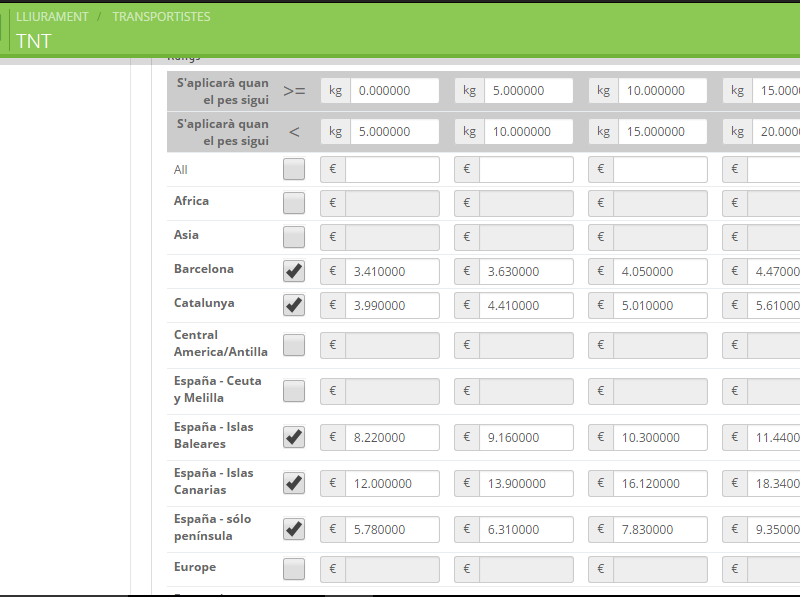Edit the upper weight limit field 5.000000

pos(394,131)
